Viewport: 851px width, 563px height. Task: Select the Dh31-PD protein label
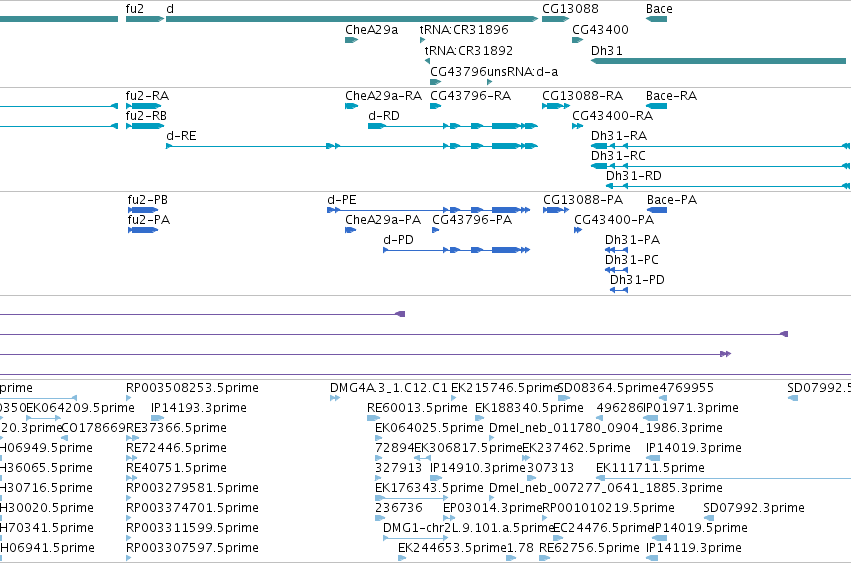(637, 280)
